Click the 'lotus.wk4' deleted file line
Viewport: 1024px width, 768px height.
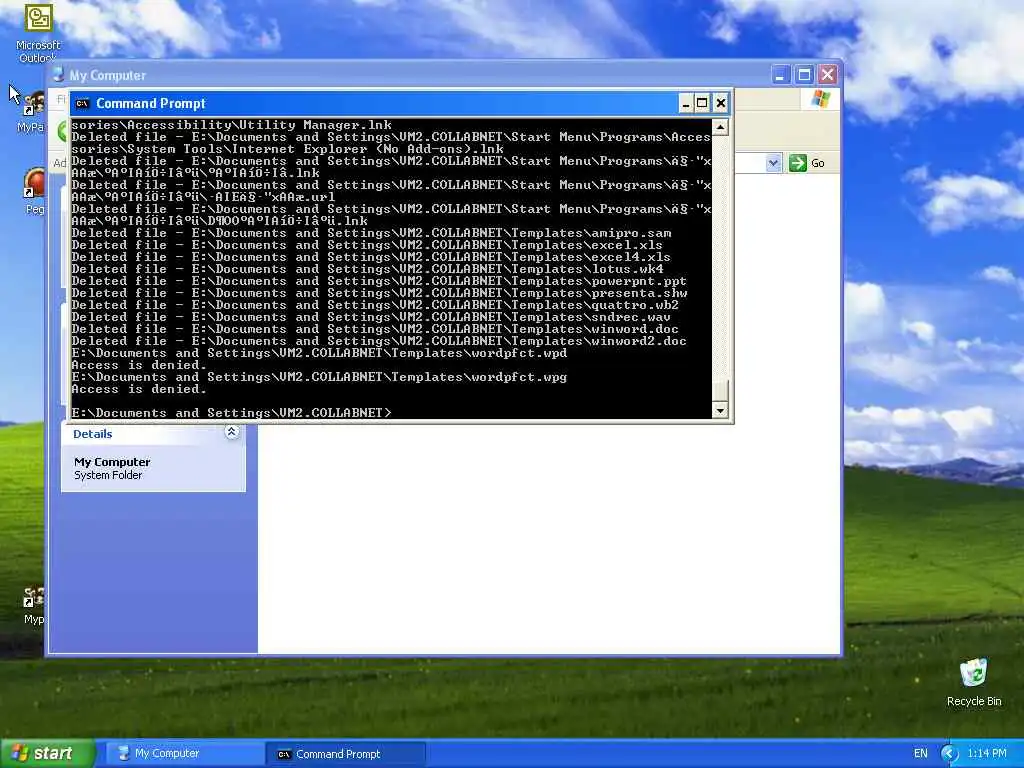(367, 269)
